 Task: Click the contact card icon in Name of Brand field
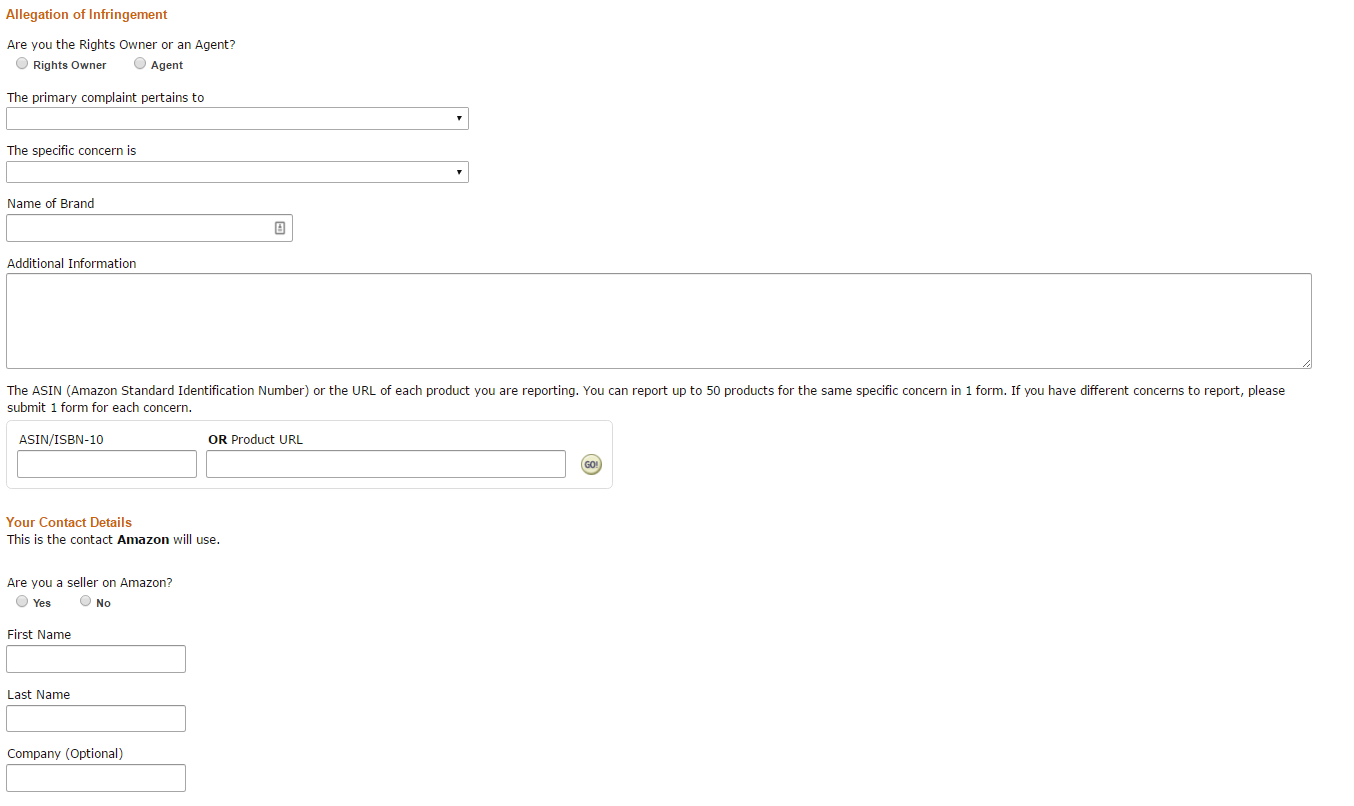280,228
